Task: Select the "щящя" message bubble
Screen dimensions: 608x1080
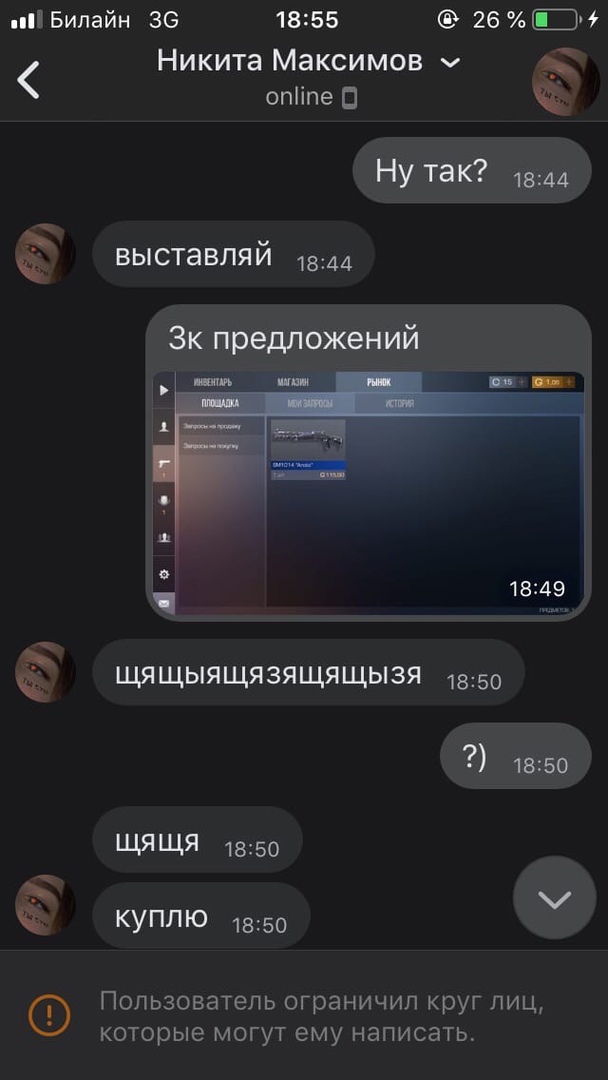Action: pyautogui.click(x=198, y=840)
